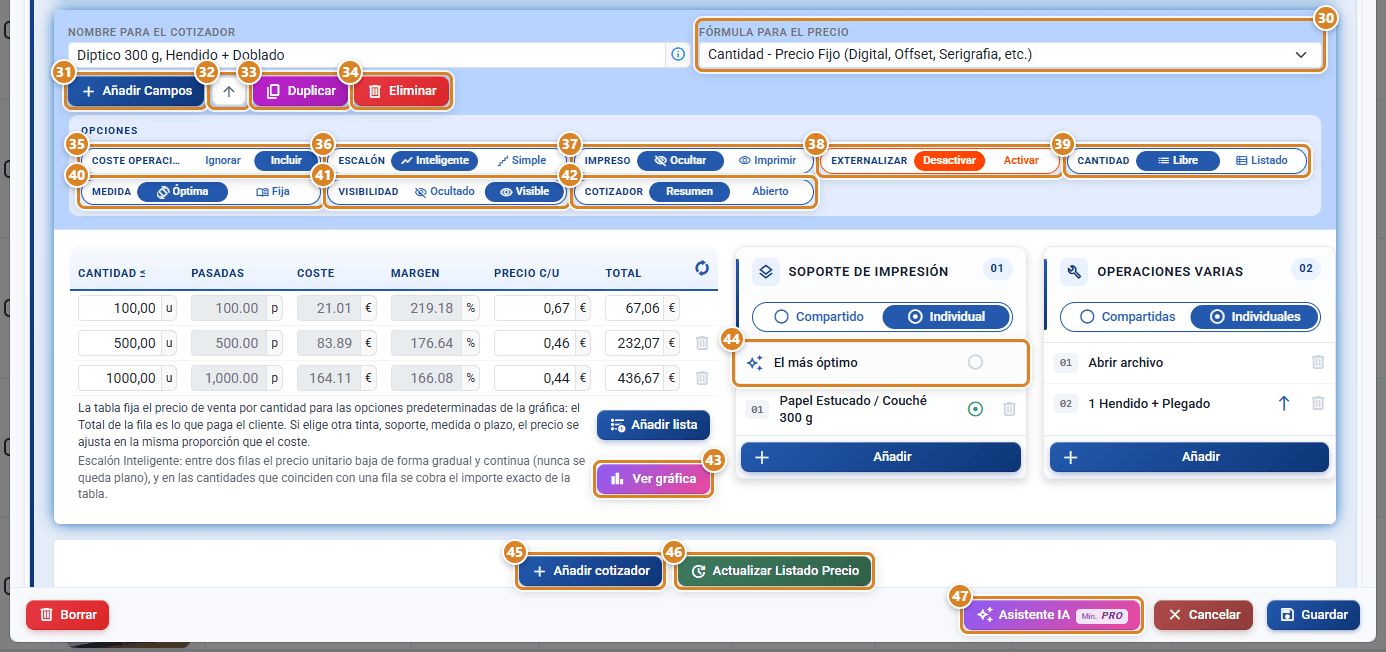Image resolution: width=1386 pixels, height=652 pixels.
Task: Click the Abrir archivo operation row
Action: click(x=1189, y=362)
